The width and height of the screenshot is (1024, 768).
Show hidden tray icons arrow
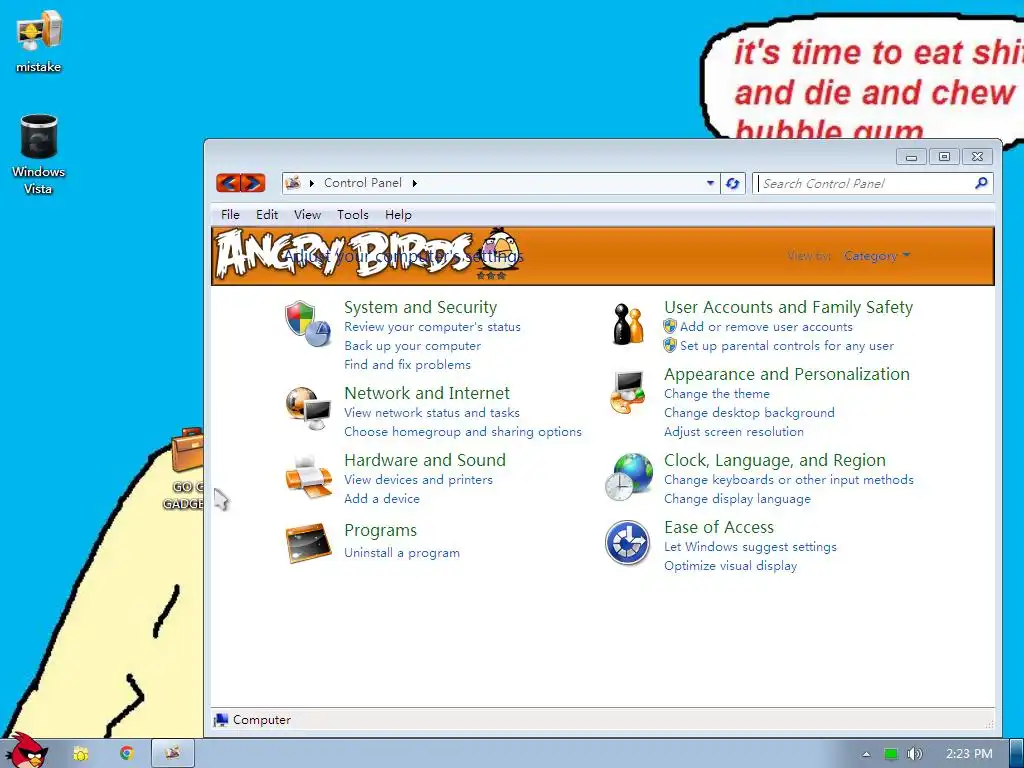coord(866,754)
